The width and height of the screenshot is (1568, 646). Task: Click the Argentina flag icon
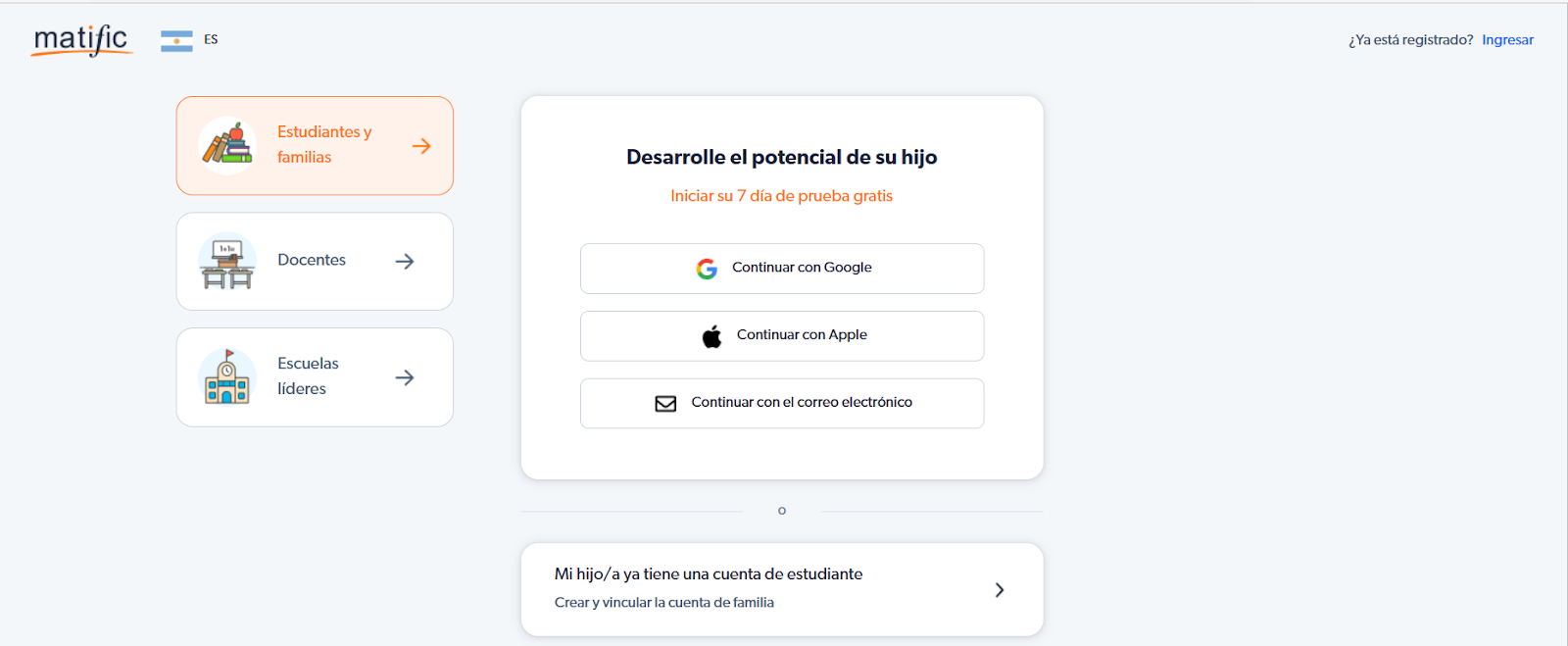pos(176,40)
